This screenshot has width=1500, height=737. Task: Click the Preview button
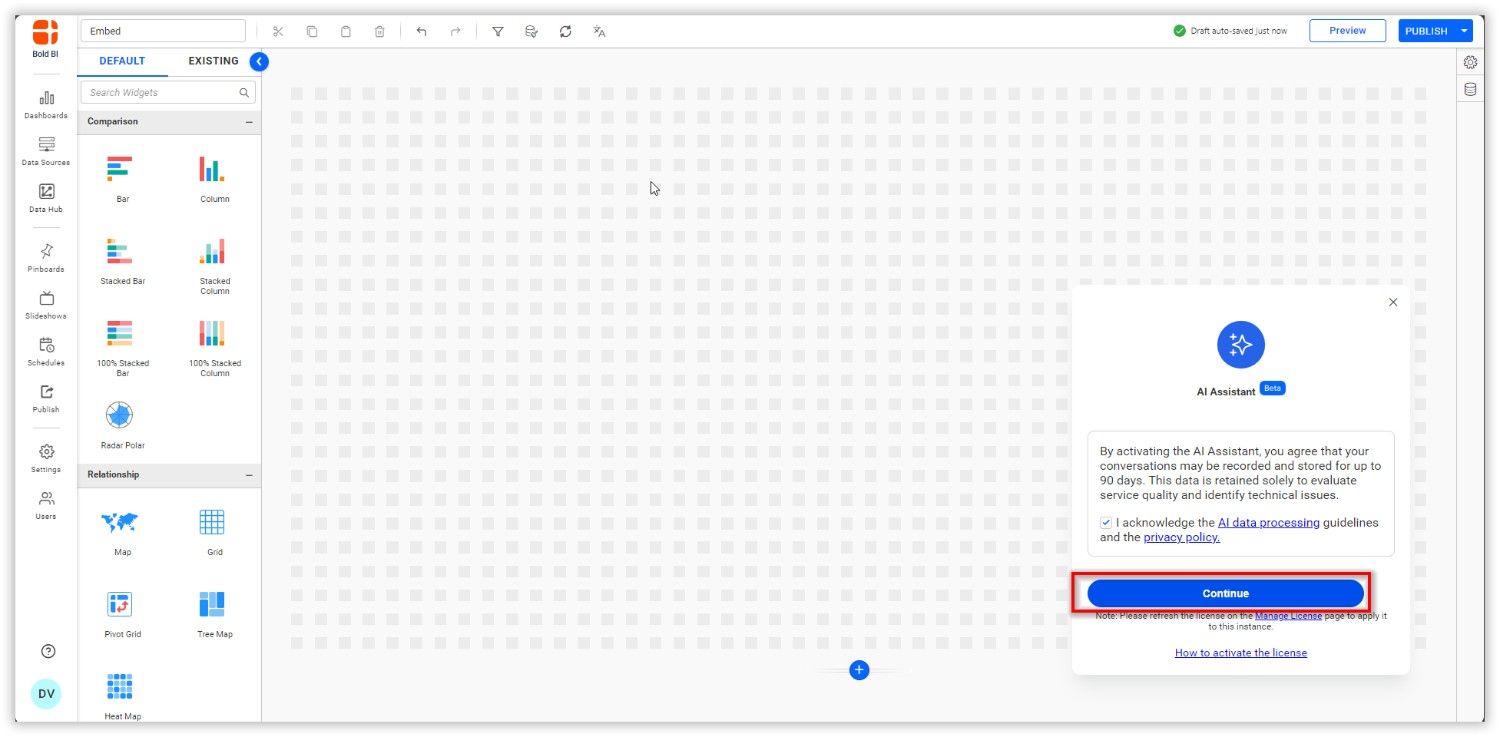point(1347,31)
